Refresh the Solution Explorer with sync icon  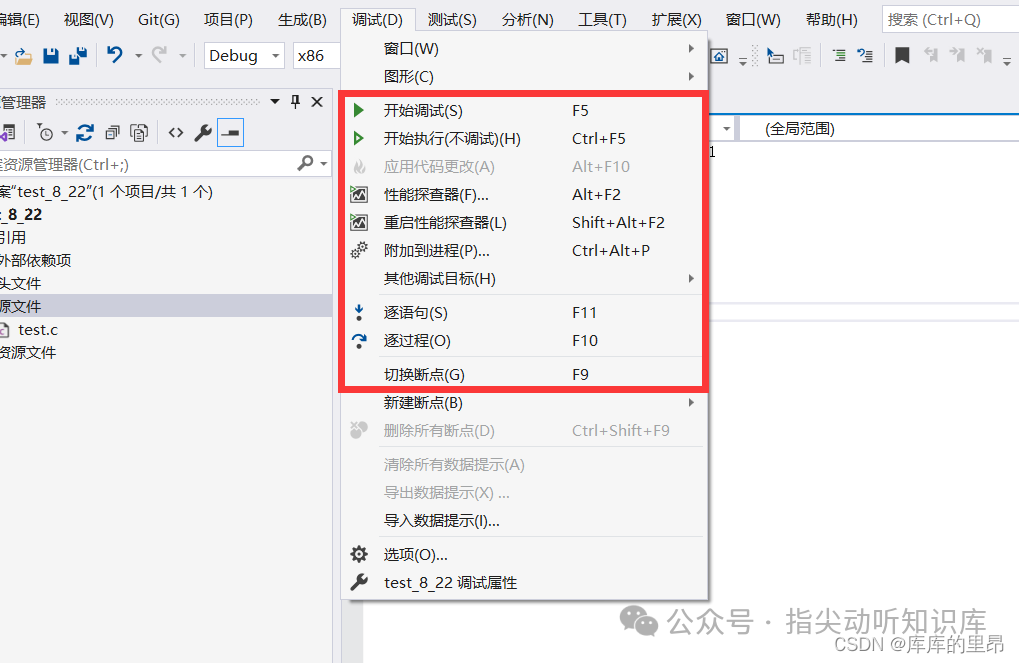tap(85, 131)
